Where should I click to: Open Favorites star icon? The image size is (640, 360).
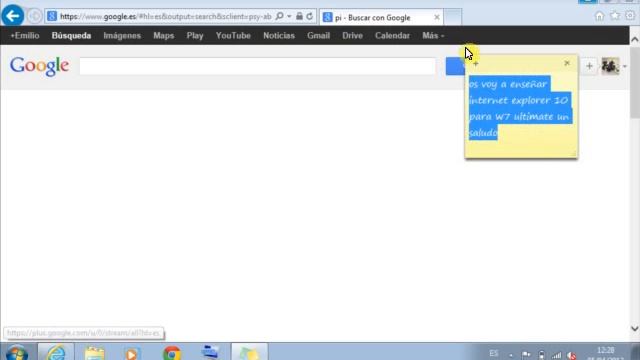pos(615,16)
